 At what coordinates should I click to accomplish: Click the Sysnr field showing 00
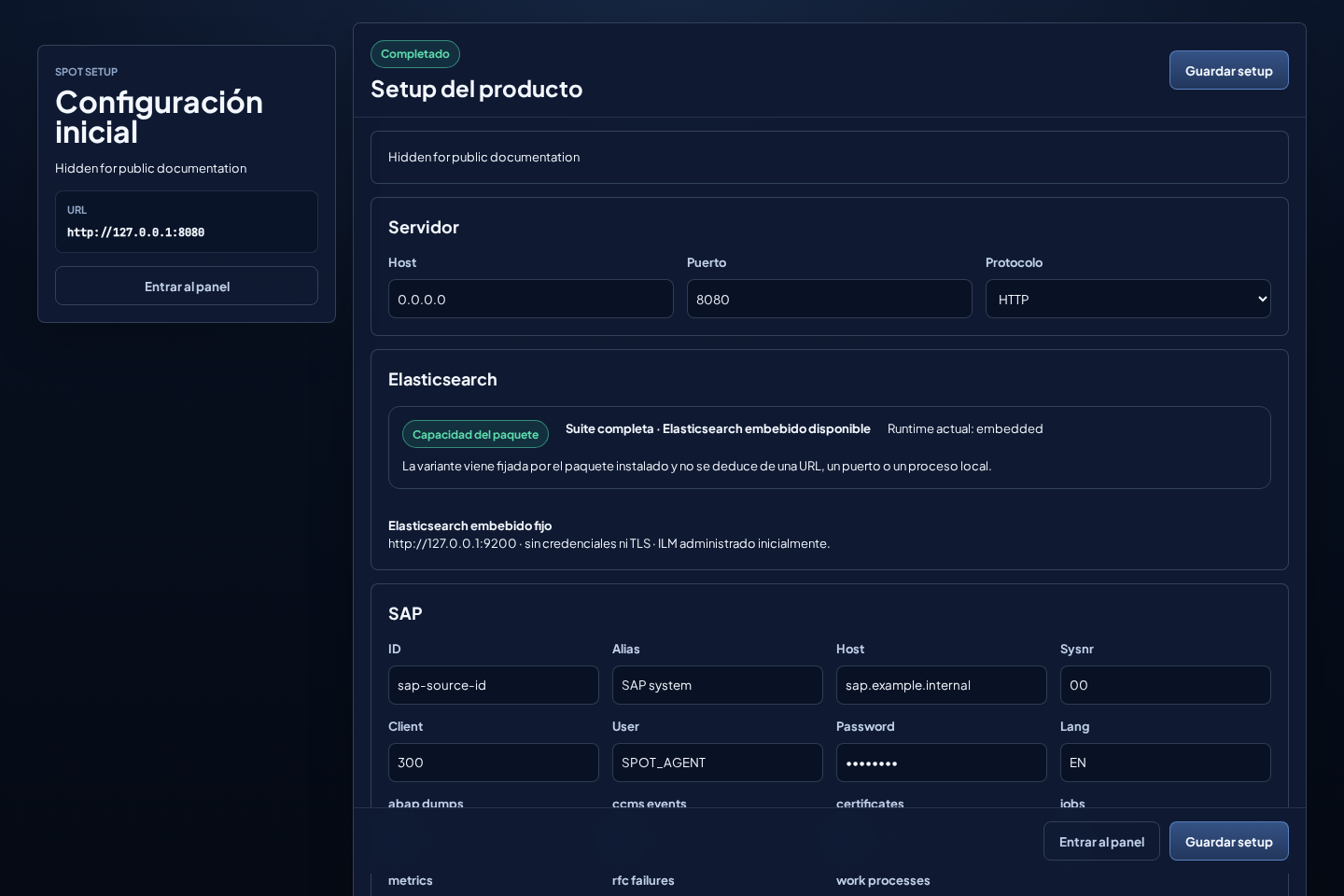coord(1165,685)
